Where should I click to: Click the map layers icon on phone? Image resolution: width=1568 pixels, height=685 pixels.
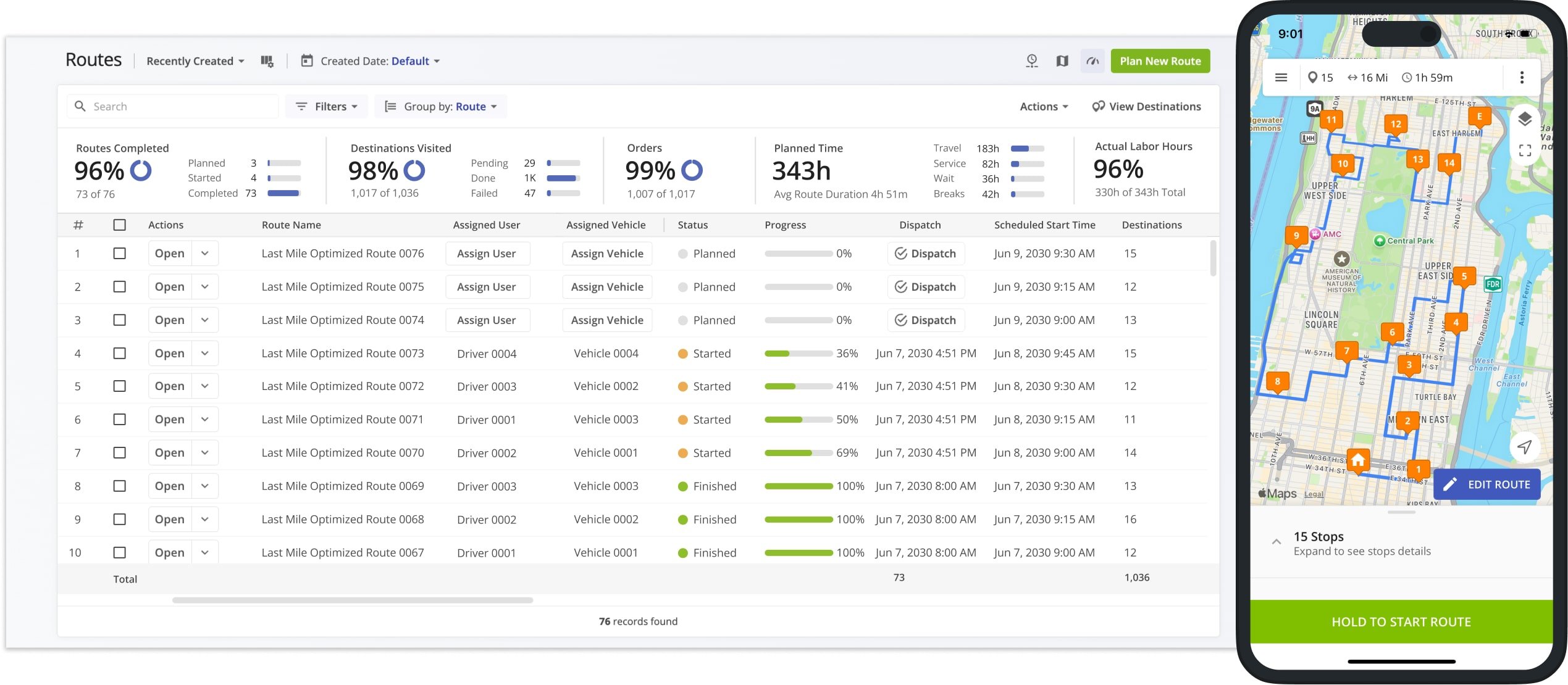(x=1524, y=119)
